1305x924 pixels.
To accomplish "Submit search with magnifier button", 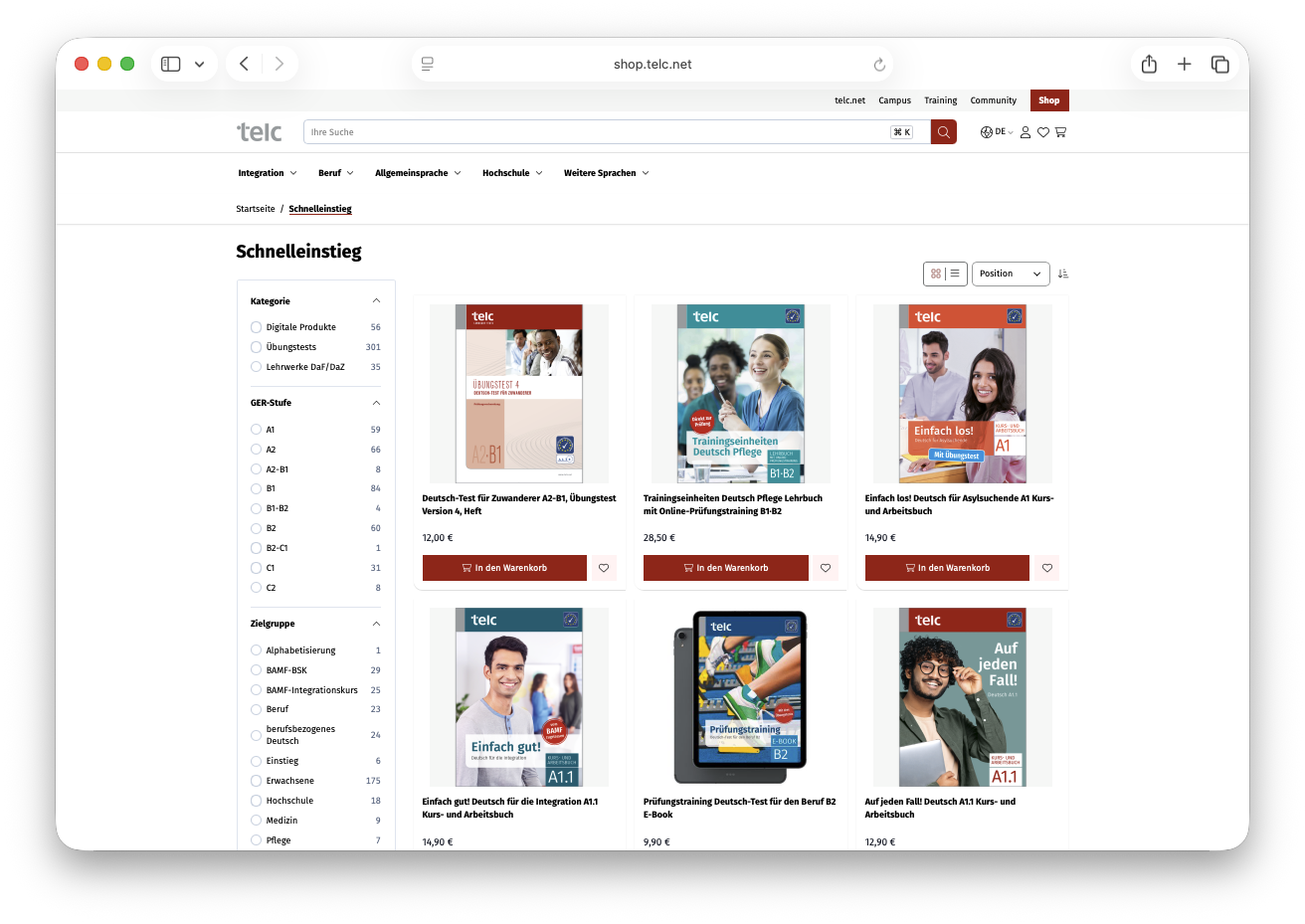I will (x=944, y=132).
